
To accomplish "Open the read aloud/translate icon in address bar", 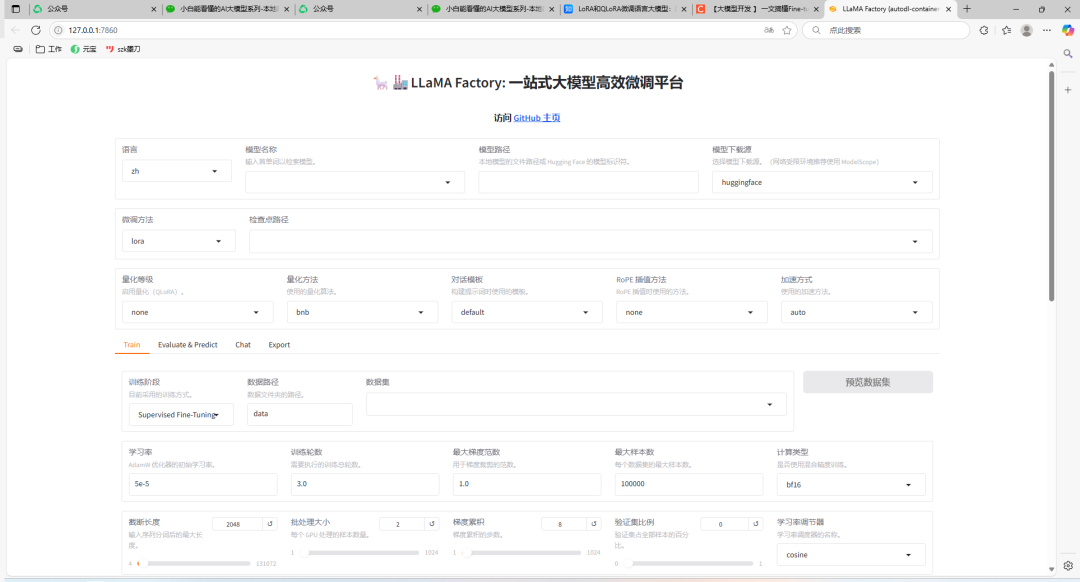I will (x=769, y=30).
